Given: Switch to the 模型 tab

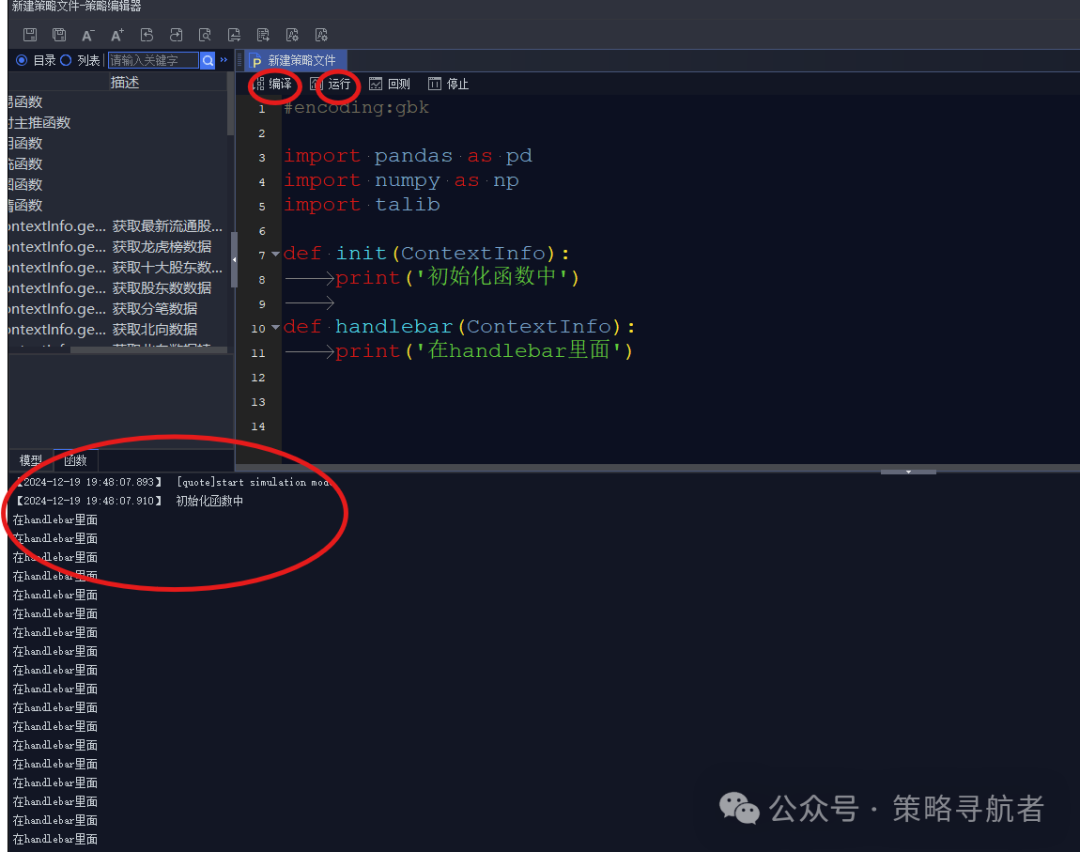Looking at the screenshot, I should tap(30, 460).
